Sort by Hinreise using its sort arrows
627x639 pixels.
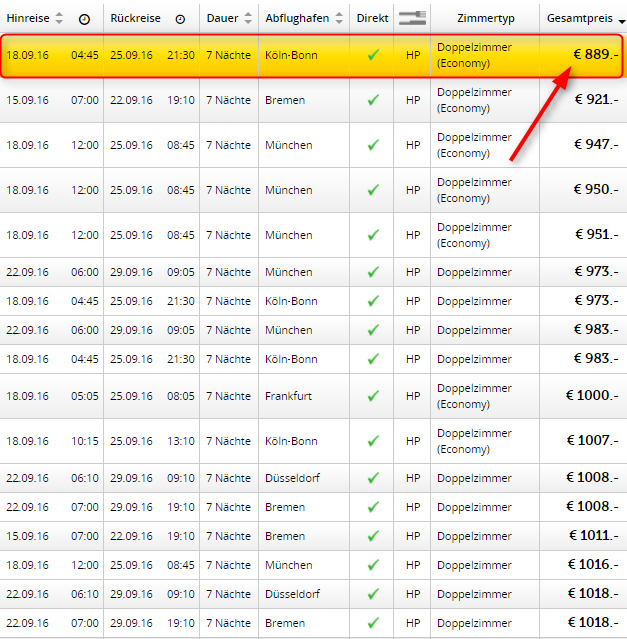coord(59,19)
